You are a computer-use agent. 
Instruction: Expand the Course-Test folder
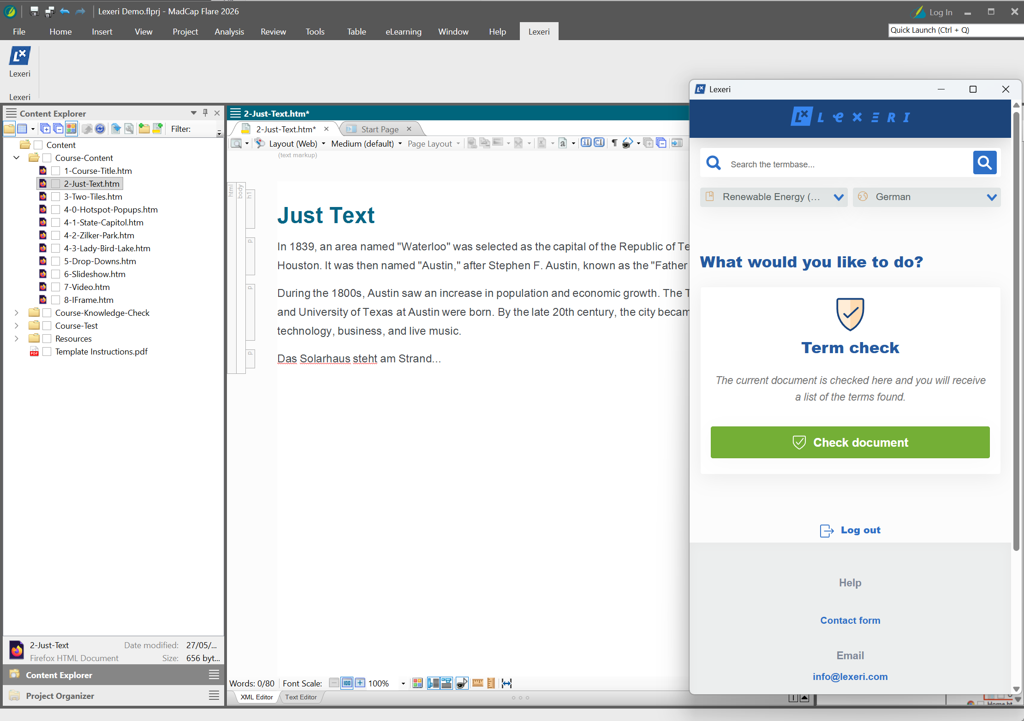pos(16,325)
